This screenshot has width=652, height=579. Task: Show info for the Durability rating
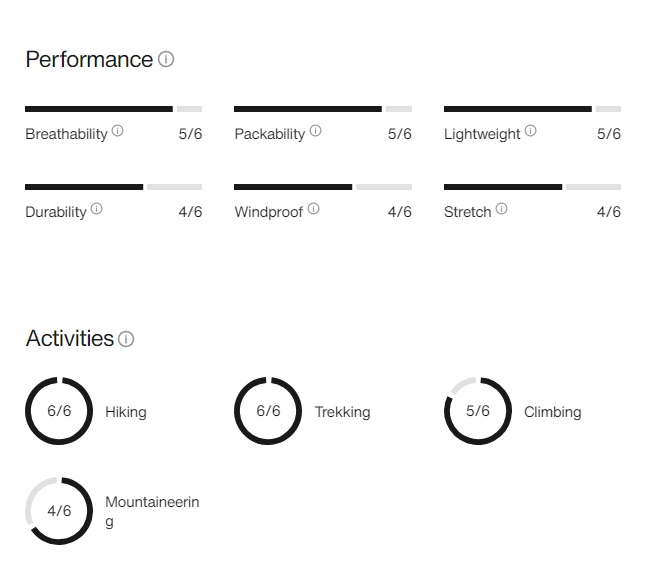(x=96, y=209)
